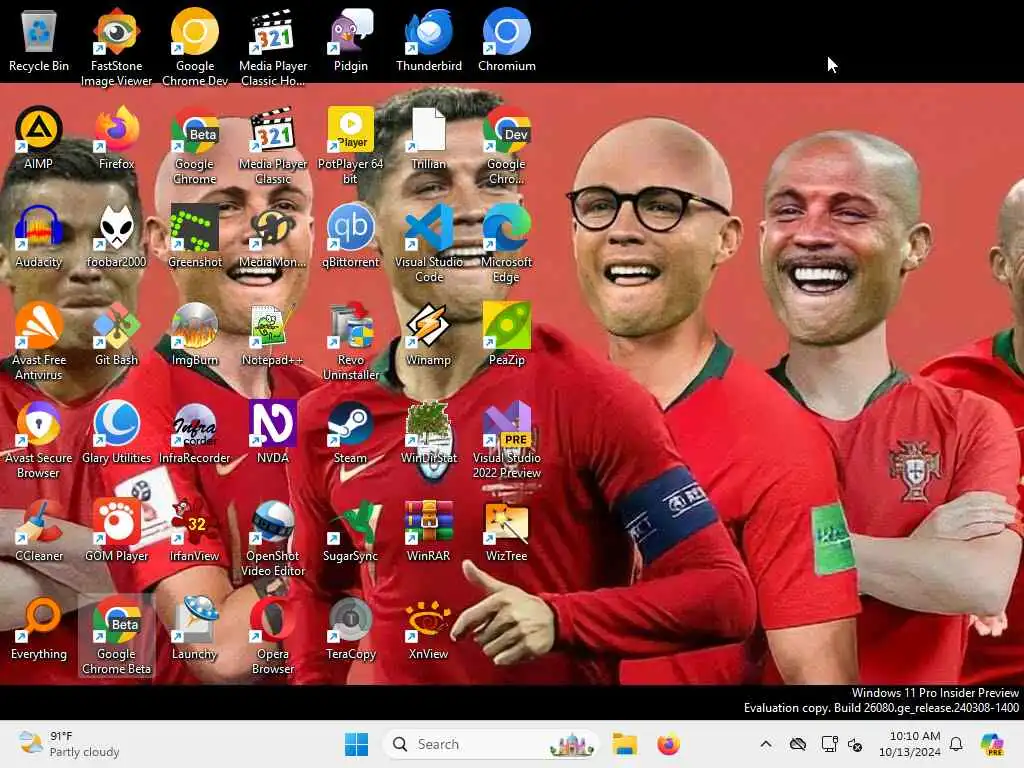Image resolution: width=1024 pixels, height=768 pixels.
Task: Open Microsoft Edge desktop icon
Action: click(507, 243)
